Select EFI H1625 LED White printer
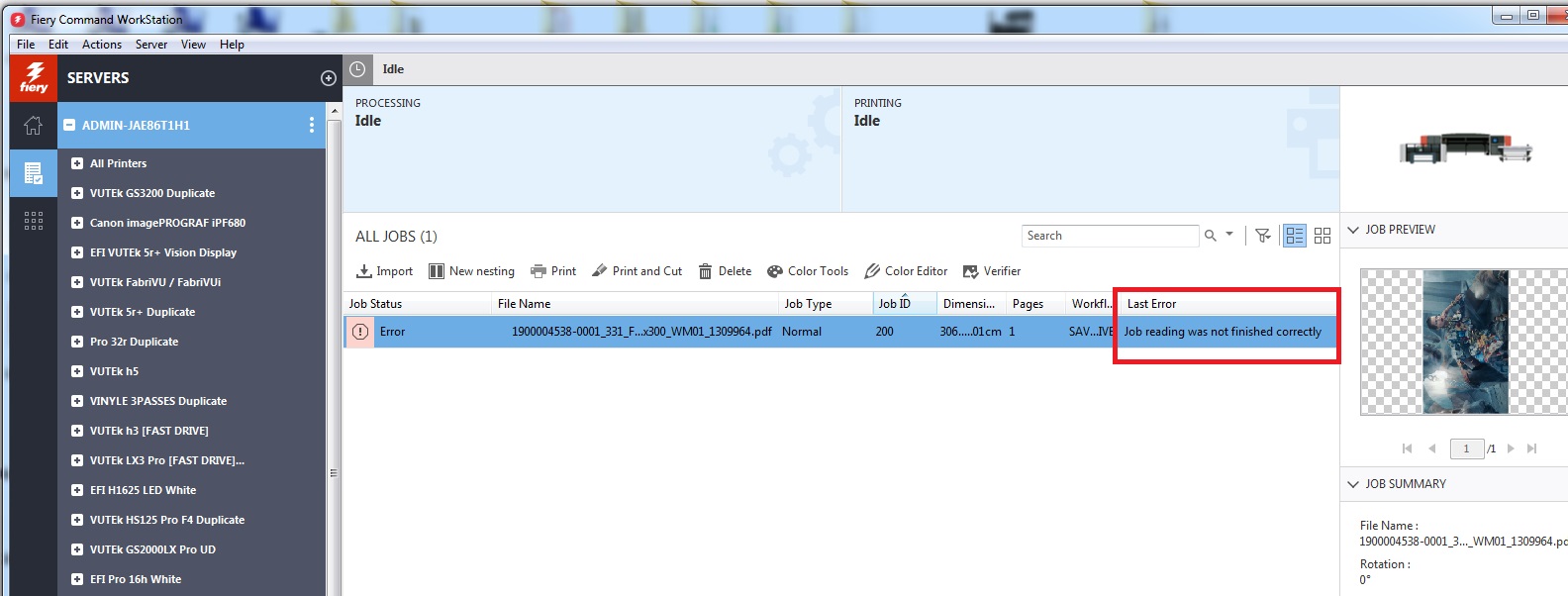Screen dimensions: 1568x596 coord(143,490)
